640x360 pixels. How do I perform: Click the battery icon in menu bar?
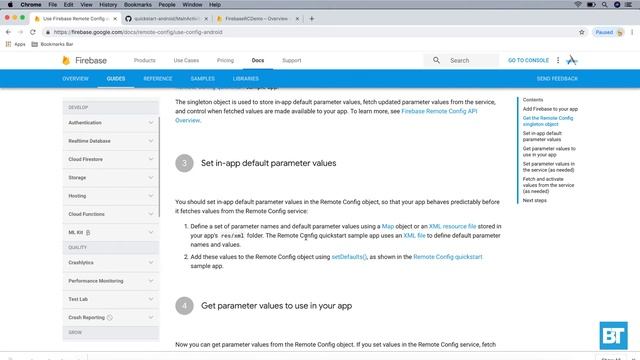591,4
